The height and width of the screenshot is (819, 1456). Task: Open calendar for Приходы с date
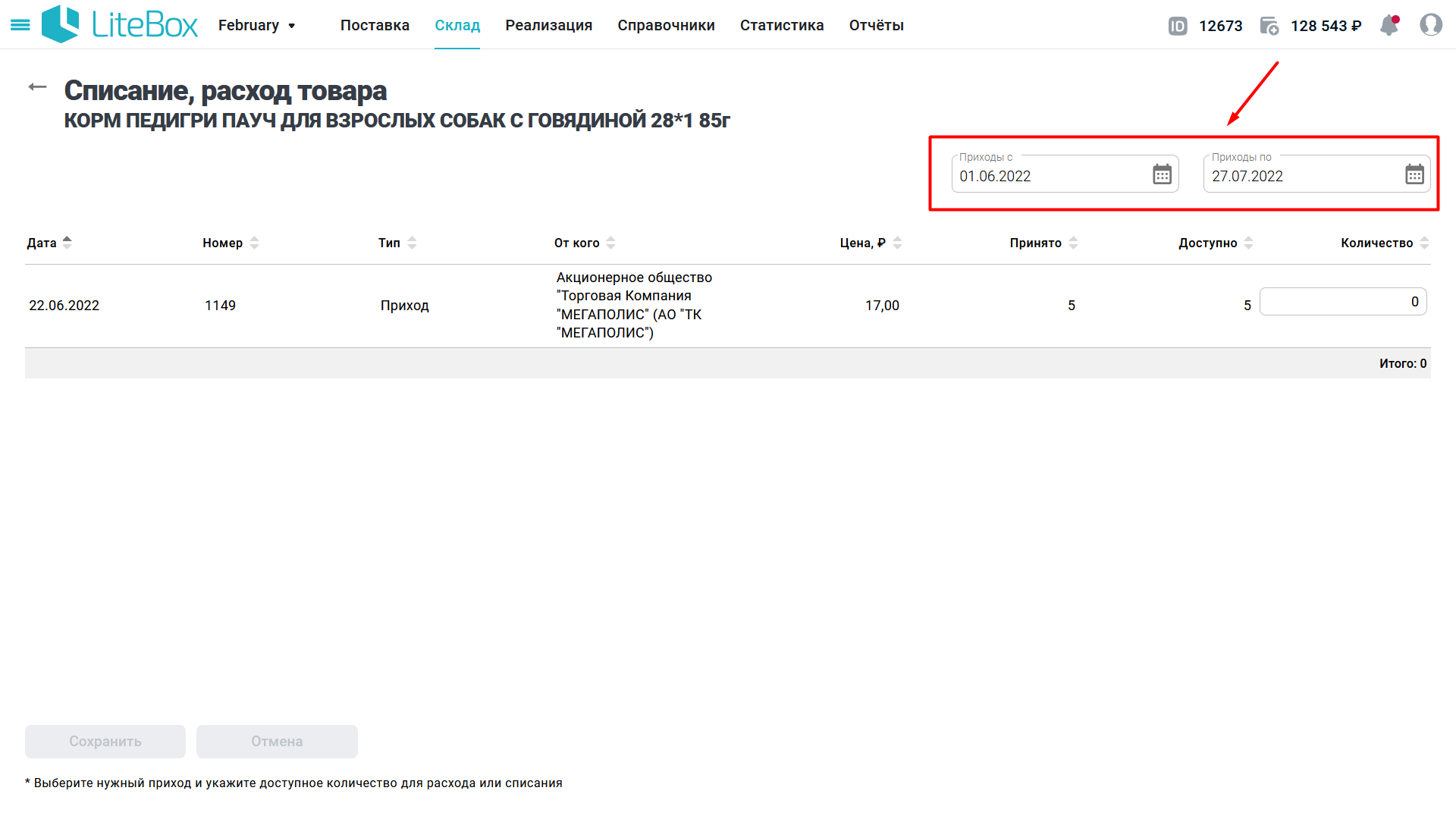[1163, 174]
